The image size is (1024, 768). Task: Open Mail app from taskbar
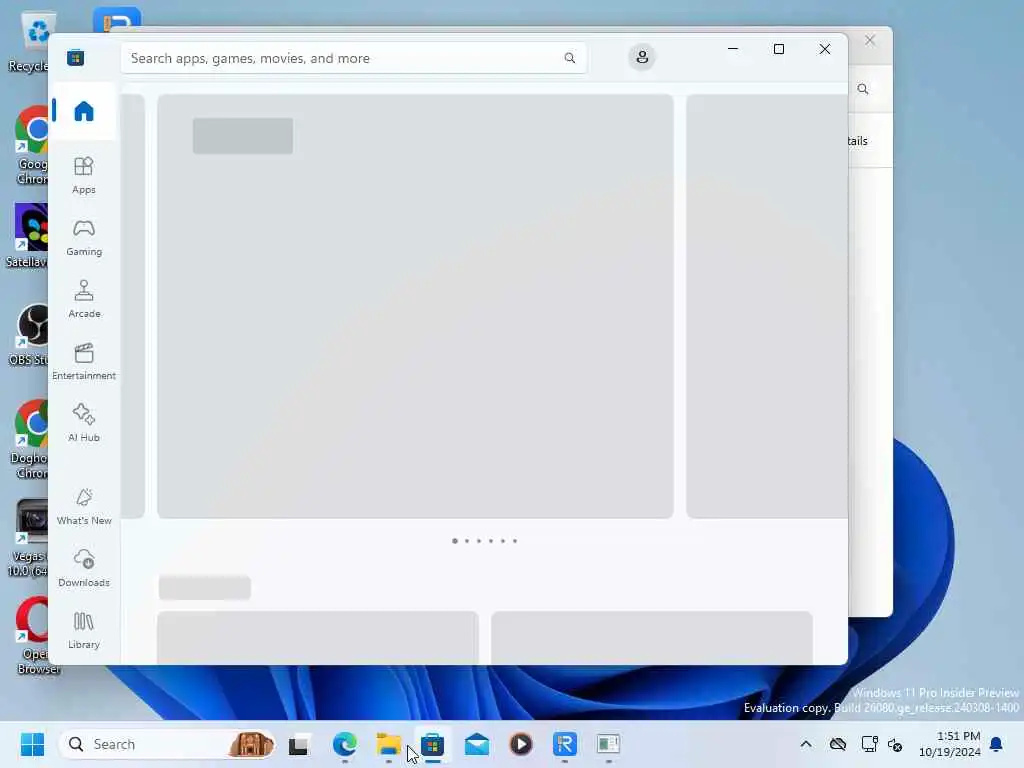tap(477, 744)
